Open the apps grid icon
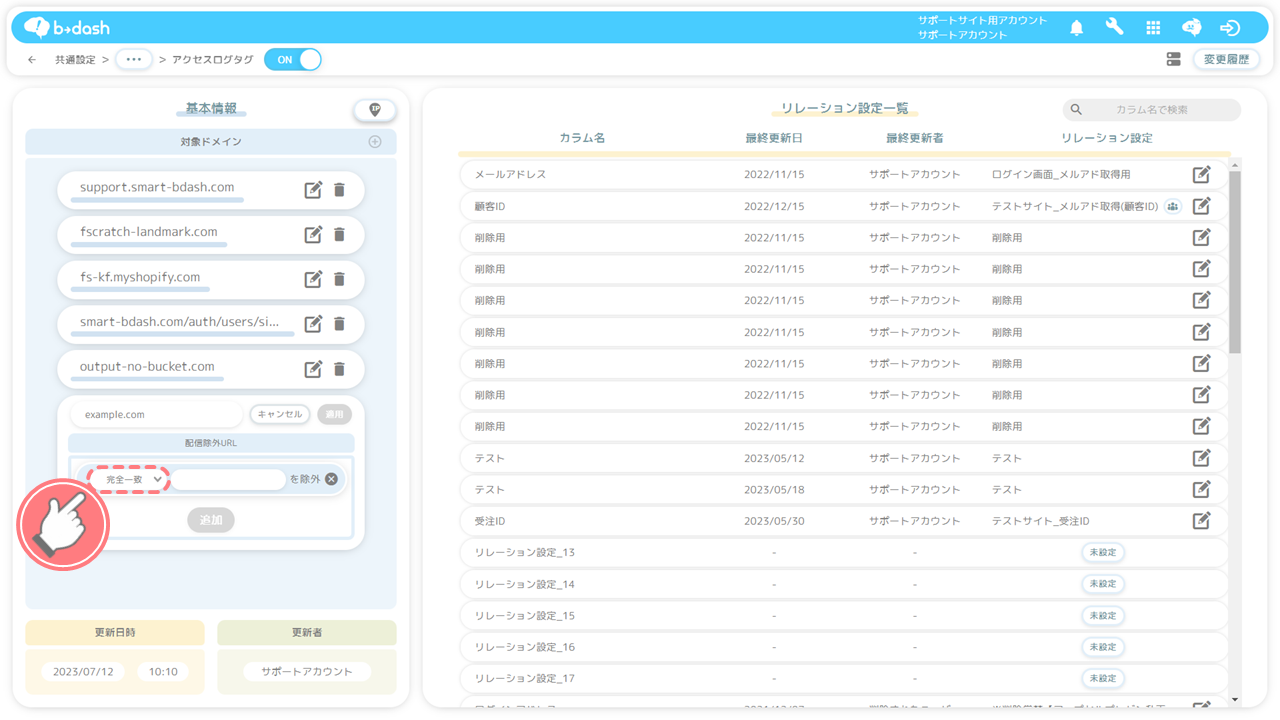The height and width of the screenshot is (720, 1280). click(x=1153, y=28)
